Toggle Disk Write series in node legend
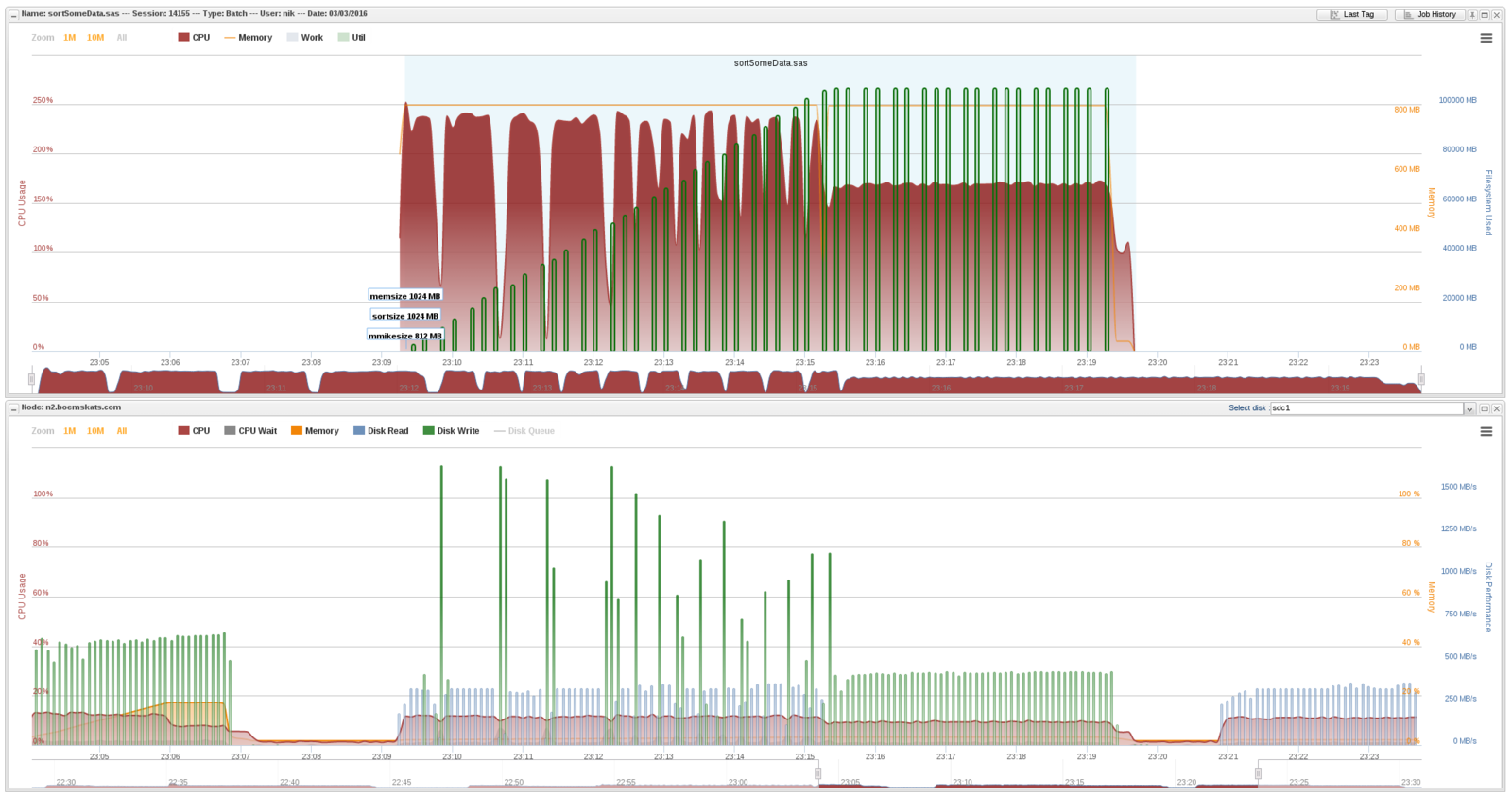Screen dimensions: 1512x797 point(451,431)
